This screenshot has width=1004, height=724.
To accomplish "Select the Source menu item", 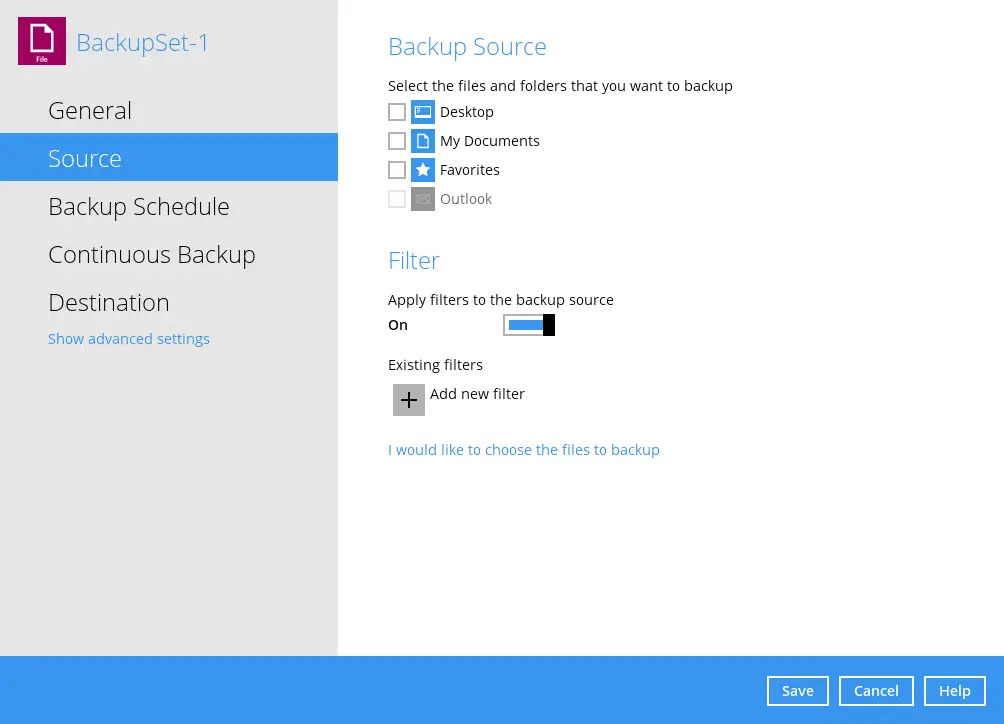I will [x=85, y=159].
